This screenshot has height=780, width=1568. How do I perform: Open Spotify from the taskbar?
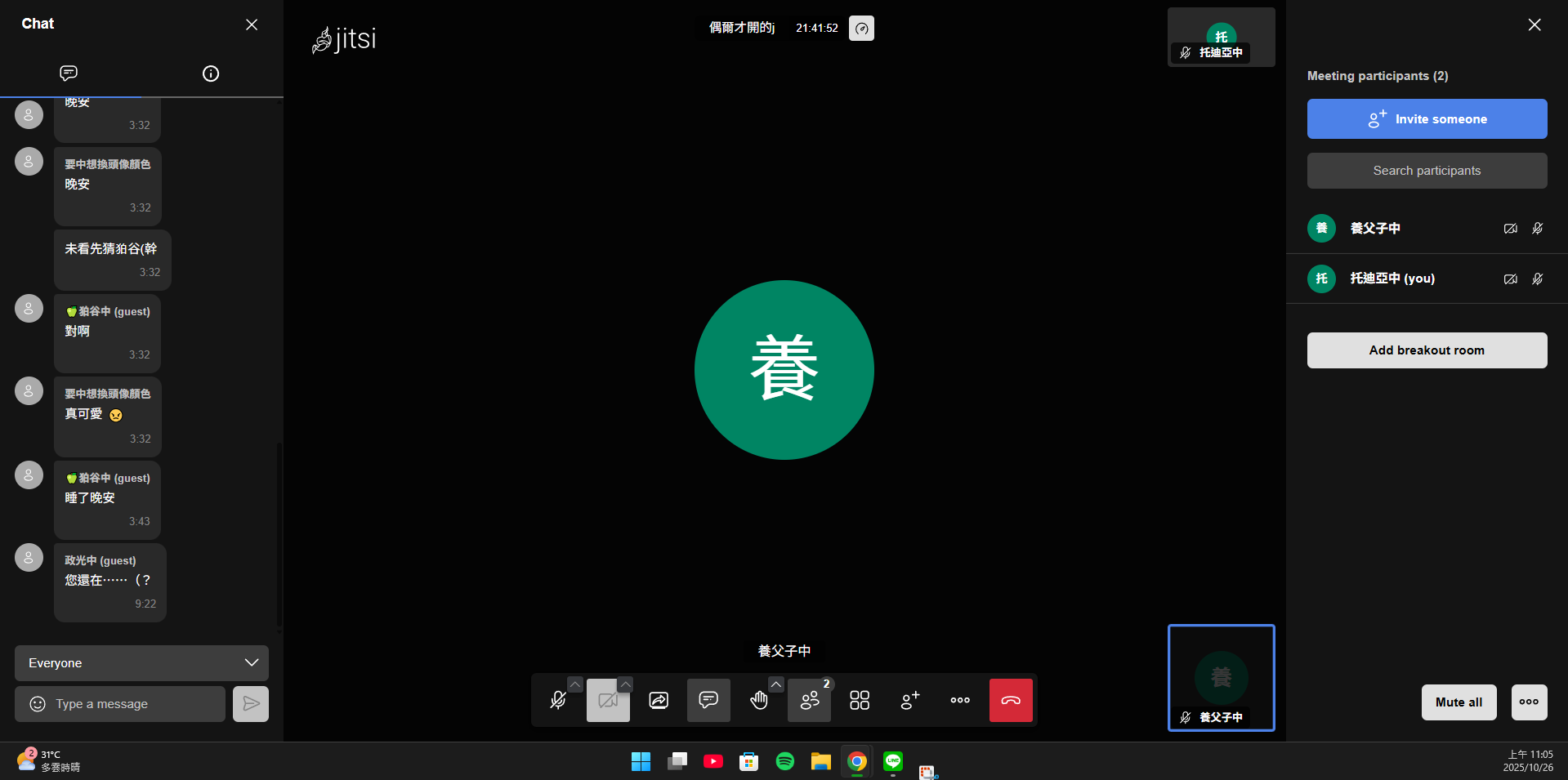pyautogui.click(x=784, y=761)
